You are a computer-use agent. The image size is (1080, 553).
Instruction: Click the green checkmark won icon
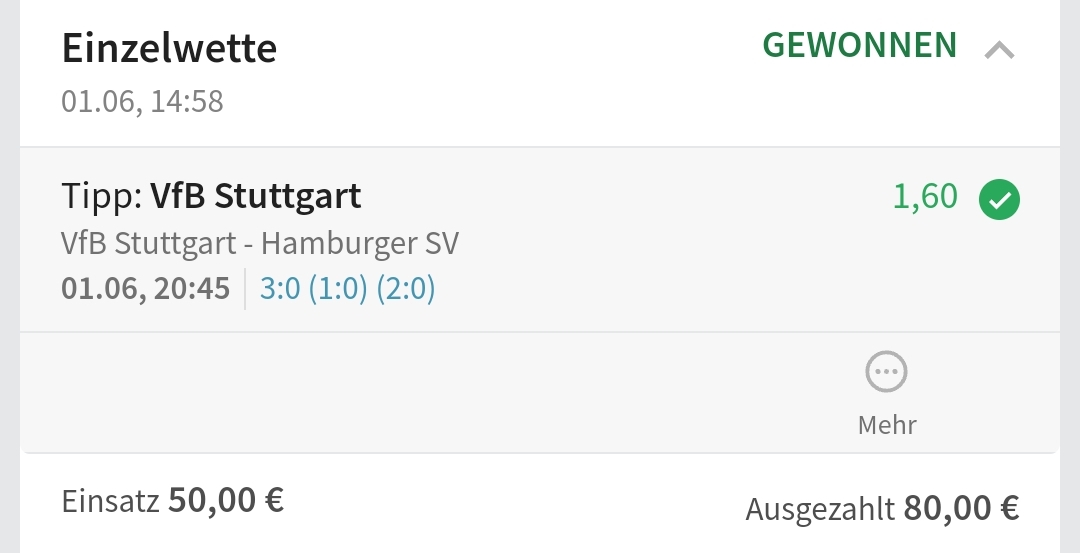999,199
